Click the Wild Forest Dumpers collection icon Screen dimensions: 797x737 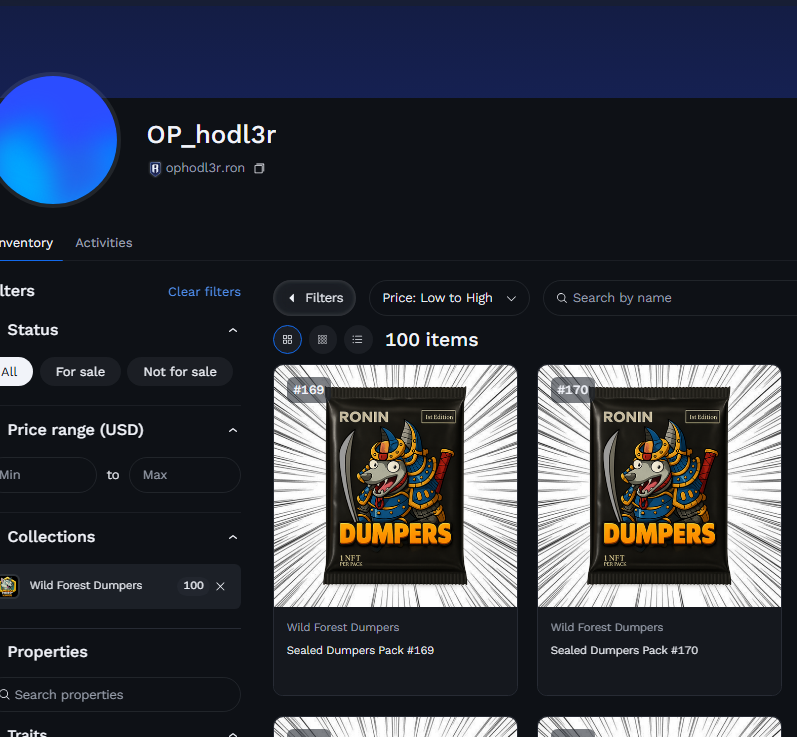[8, 586]
